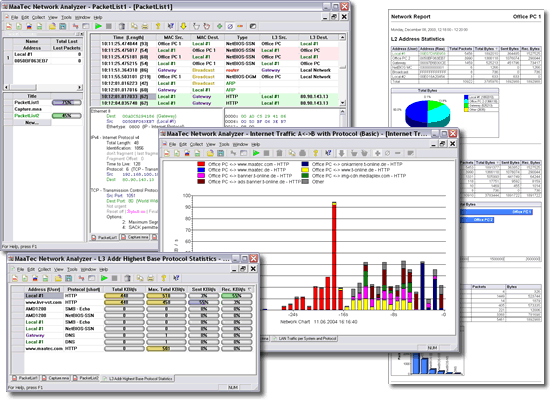Click save floppy icon in Internet Traffic window
The width and height of the screenshot is (550, 400).
(221, 153)
